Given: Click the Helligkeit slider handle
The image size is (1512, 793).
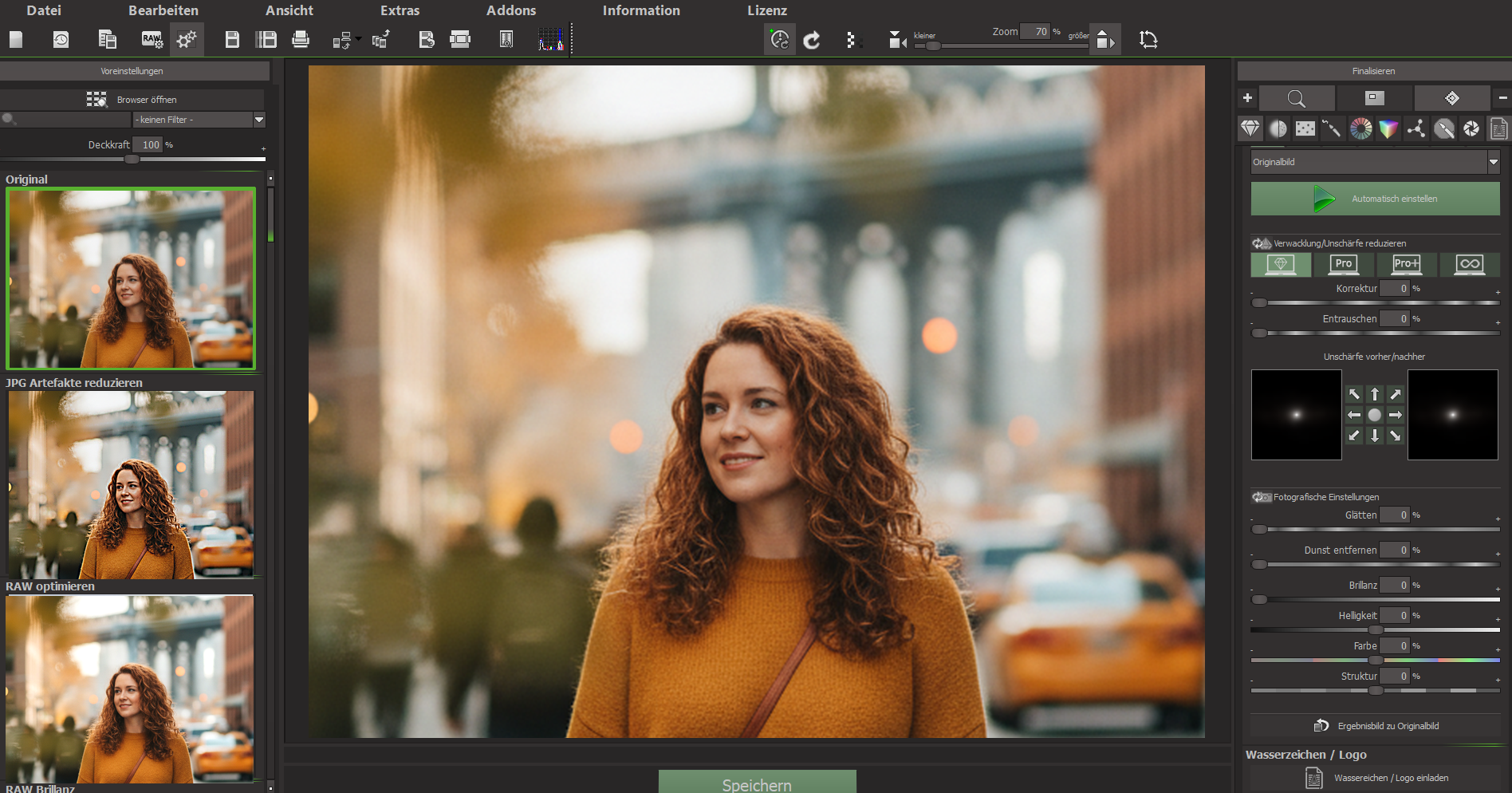Looking at the screenshot, I should click(x=1376, y=630).
